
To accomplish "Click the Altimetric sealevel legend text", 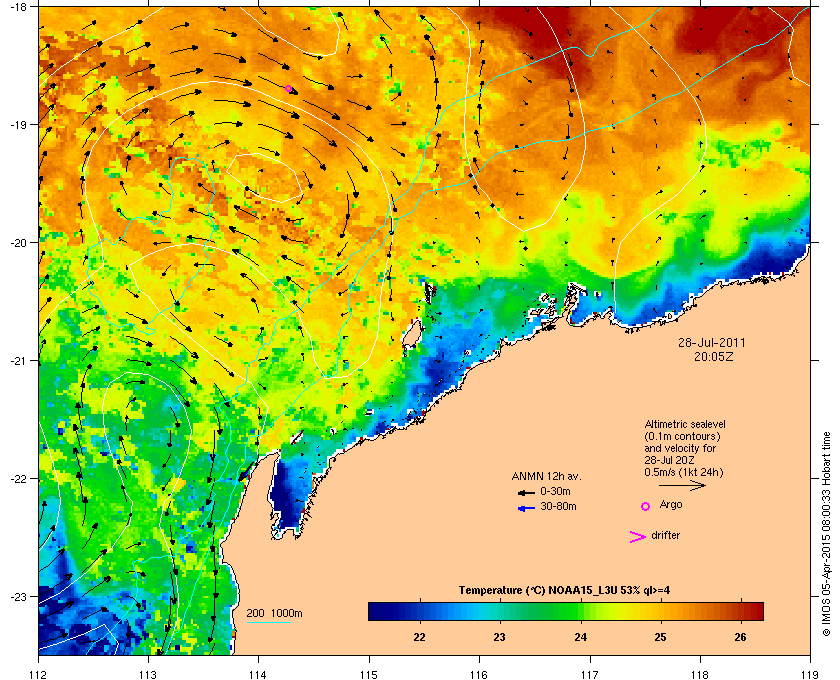I will 685,424.
